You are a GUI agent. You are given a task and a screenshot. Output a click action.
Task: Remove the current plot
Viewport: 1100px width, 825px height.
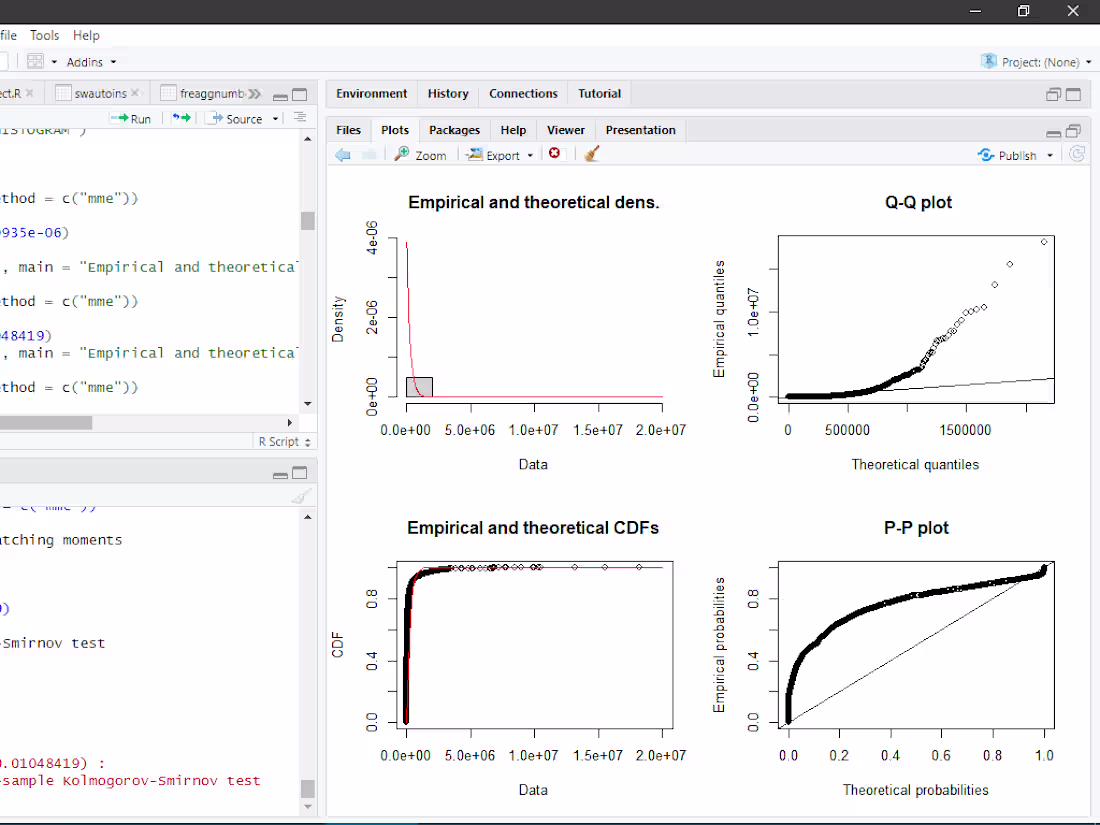click(556, 154)
